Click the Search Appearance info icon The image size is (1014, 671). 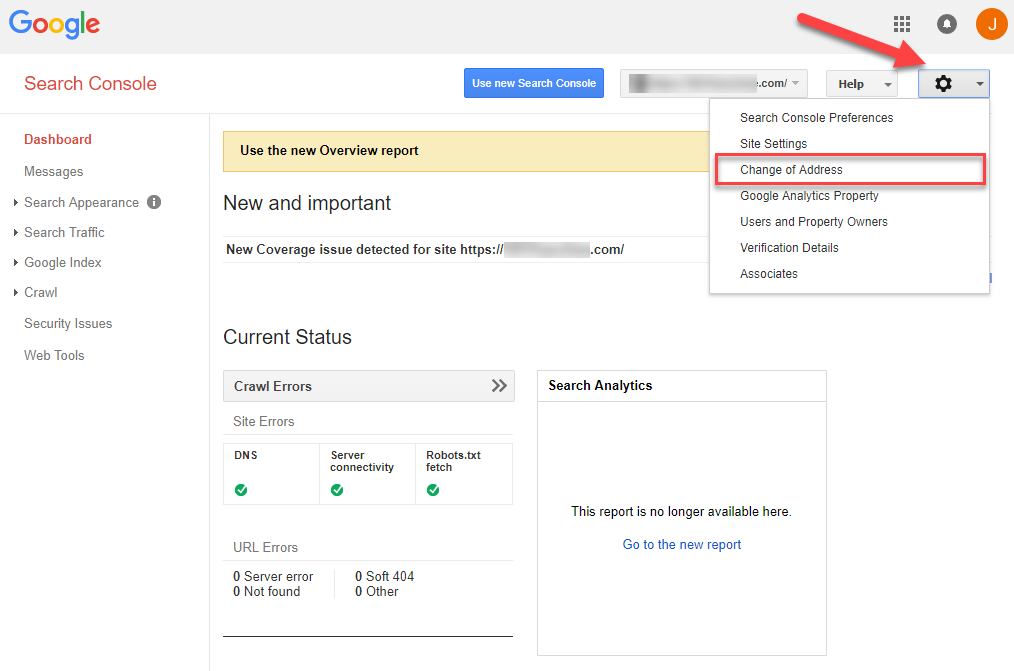point(154,202)
